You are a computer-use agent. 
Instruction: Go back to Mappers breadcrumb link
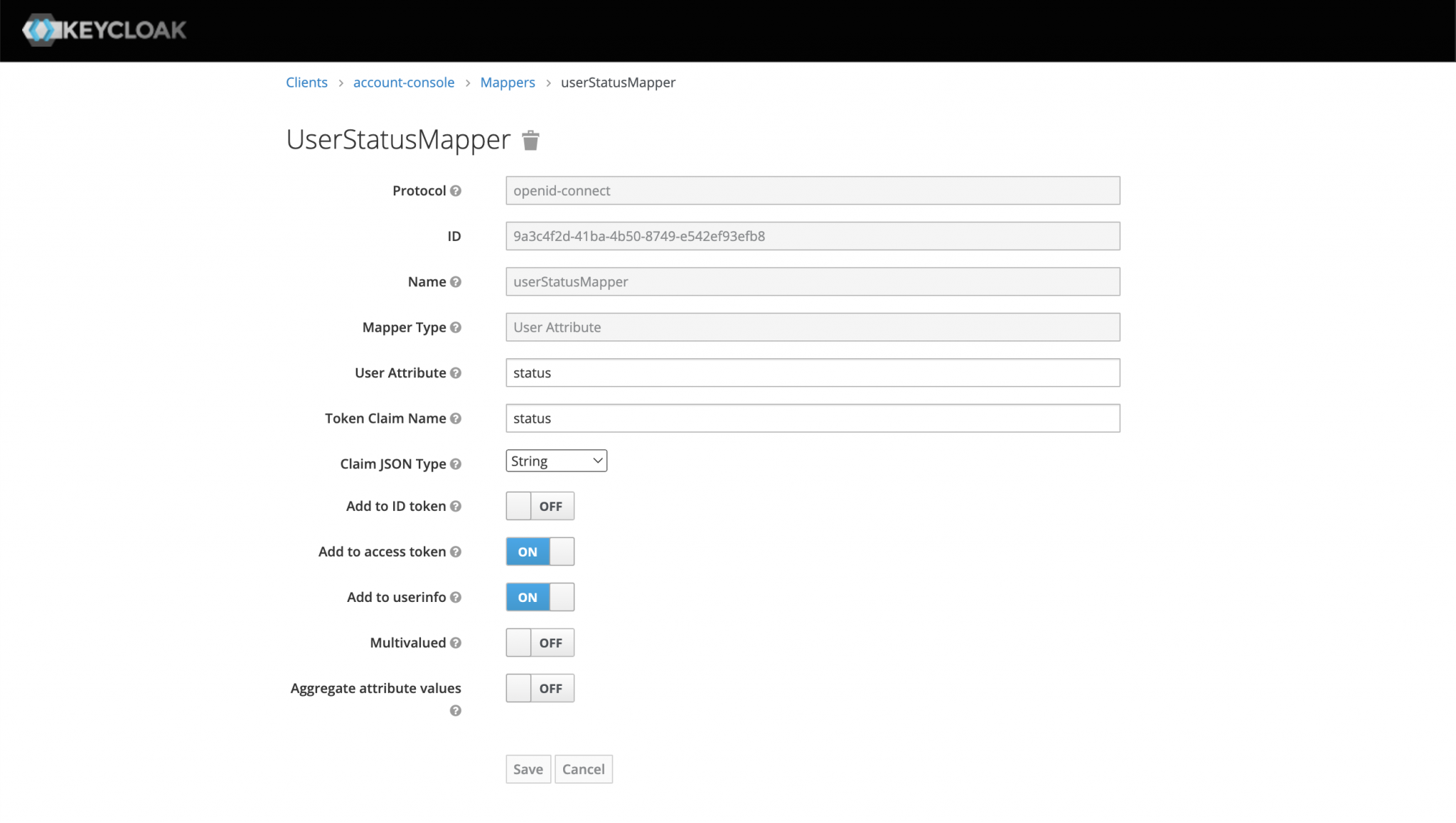pos(507,82)
